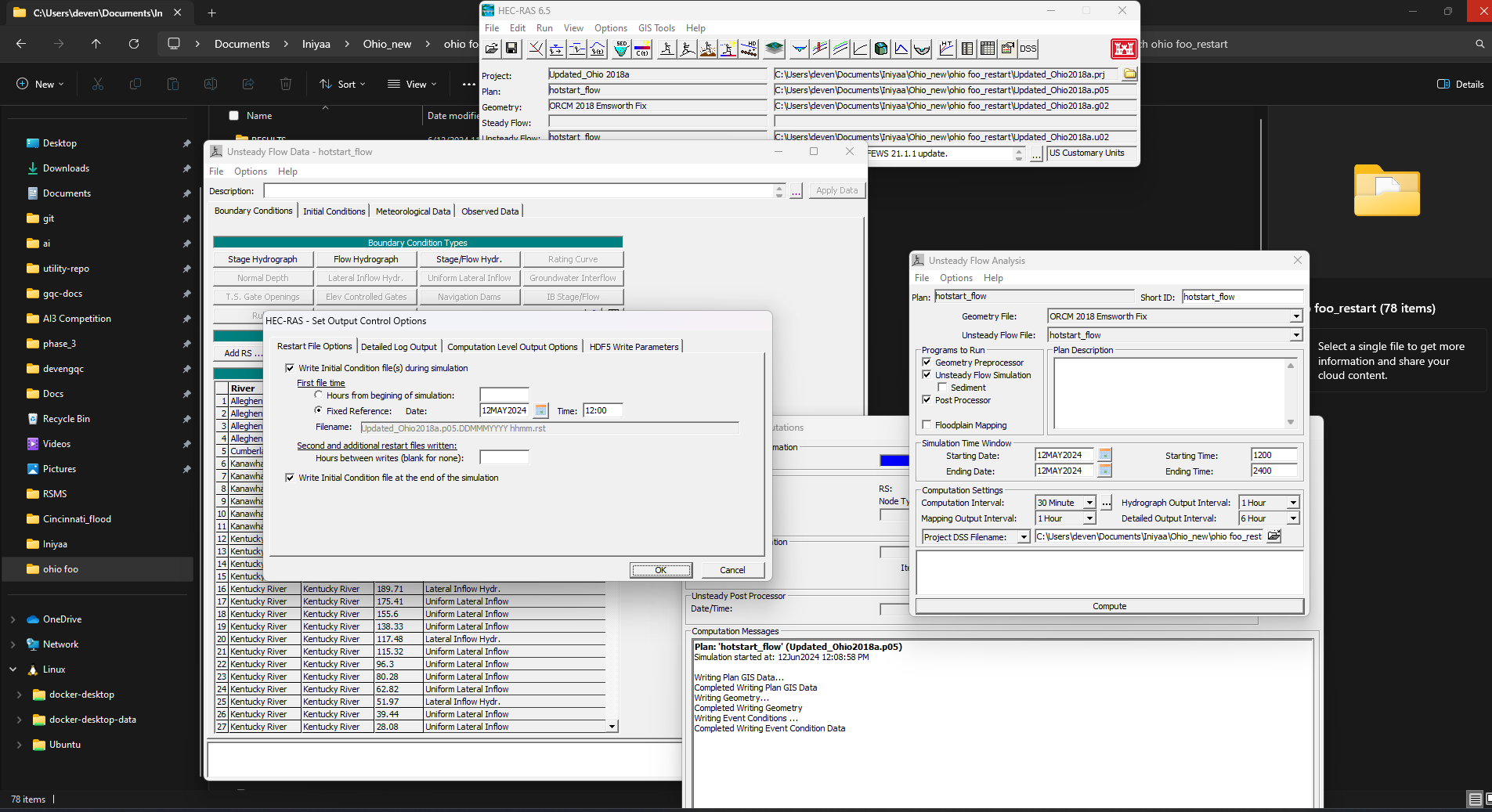The image size is (1492, 812).
Task: Enable the Floodplain Mapping checkbox
Action: coord(927,425)
